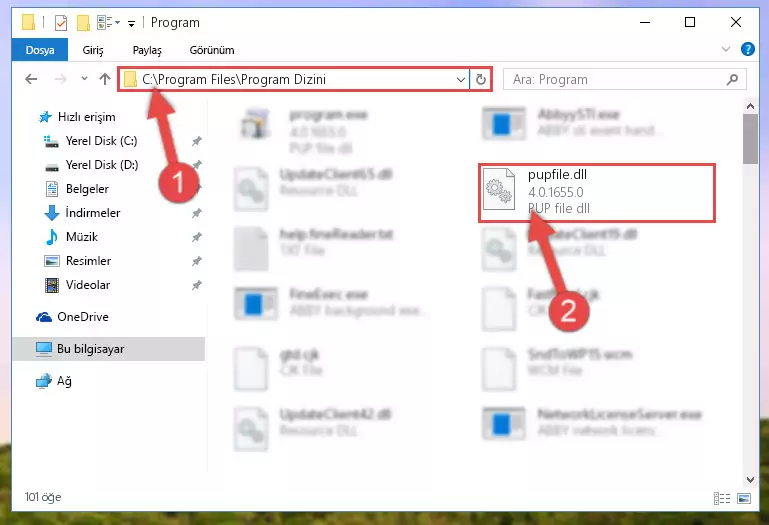Expand the ribbon with the chevron

726,49
